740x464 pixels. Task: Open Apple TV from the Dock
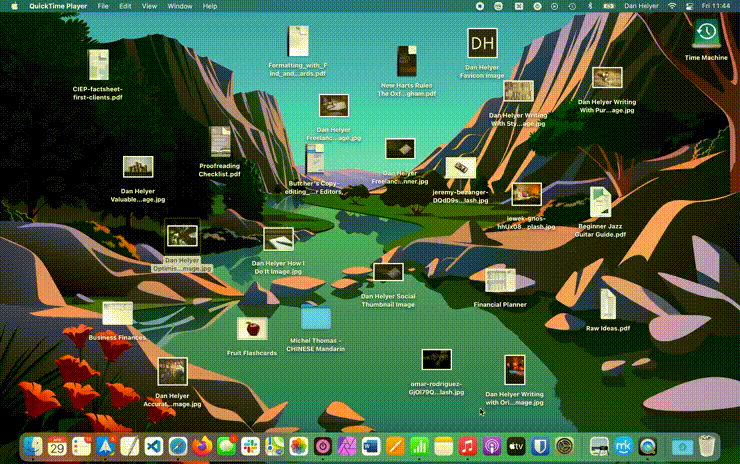click(516, 446)
